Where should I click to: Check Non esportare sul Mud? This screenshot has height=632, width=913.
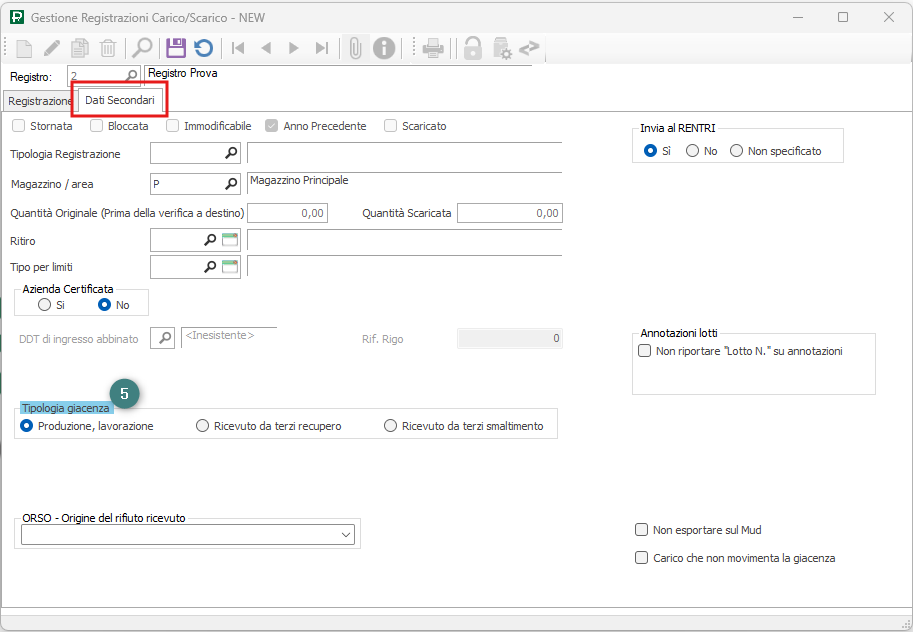(x=642, y=530)
